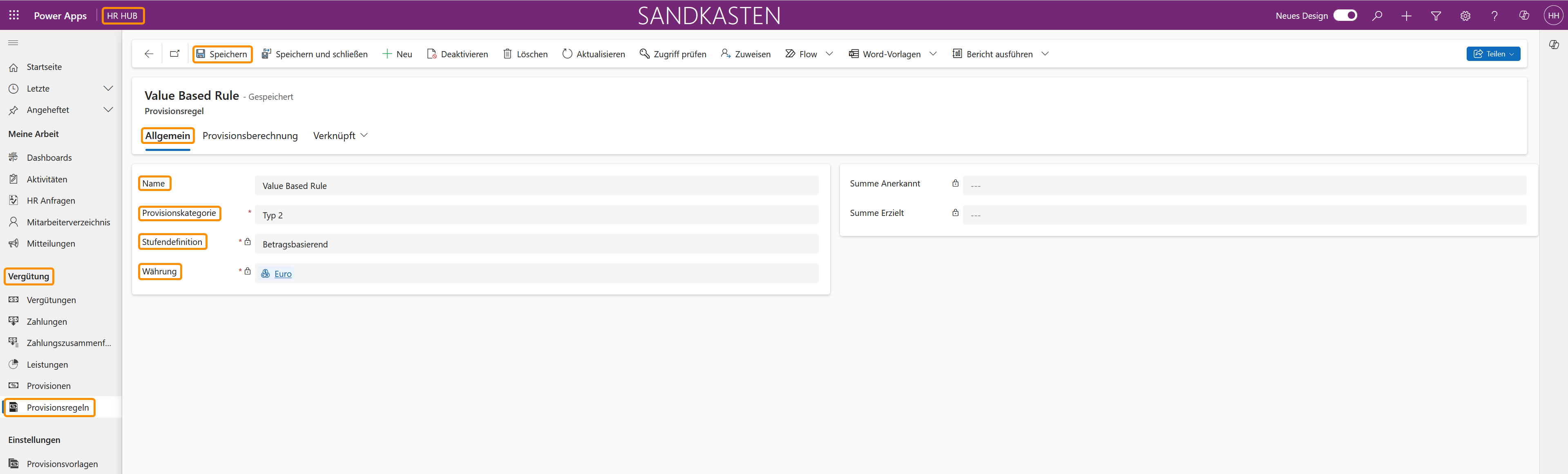This screenshot has width=1568, height=474.
Task: Switch to the Provisionsberechnung tab
Action: tap(250, 136)
